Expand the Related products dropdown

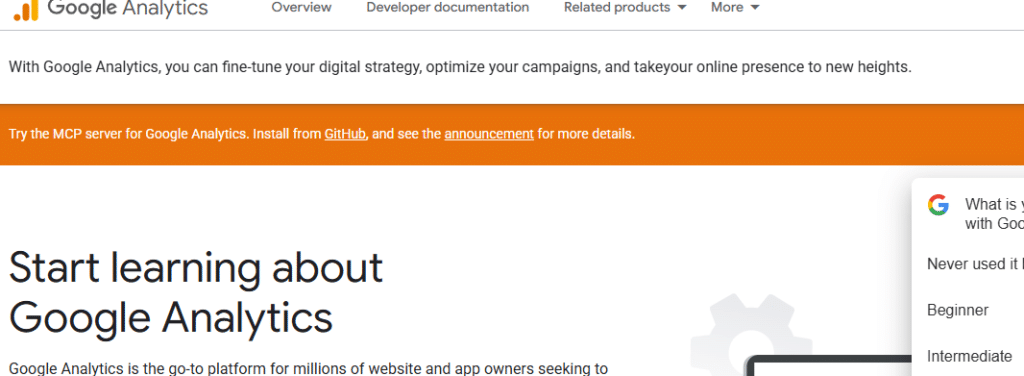(625, 7)
